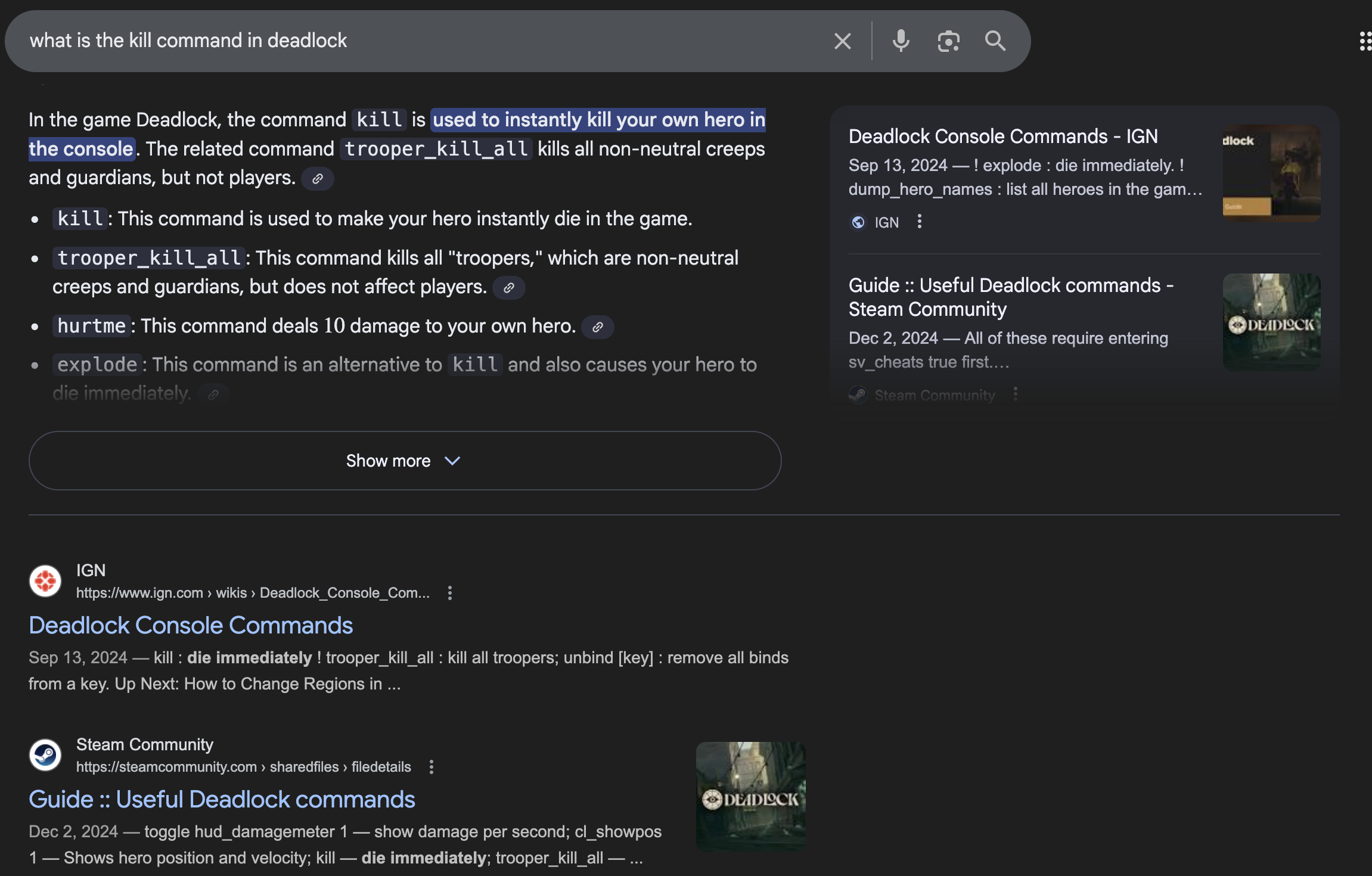
Task: Open 'Deadlock Console Commands' IGN result link
Action: pos(191,625)
